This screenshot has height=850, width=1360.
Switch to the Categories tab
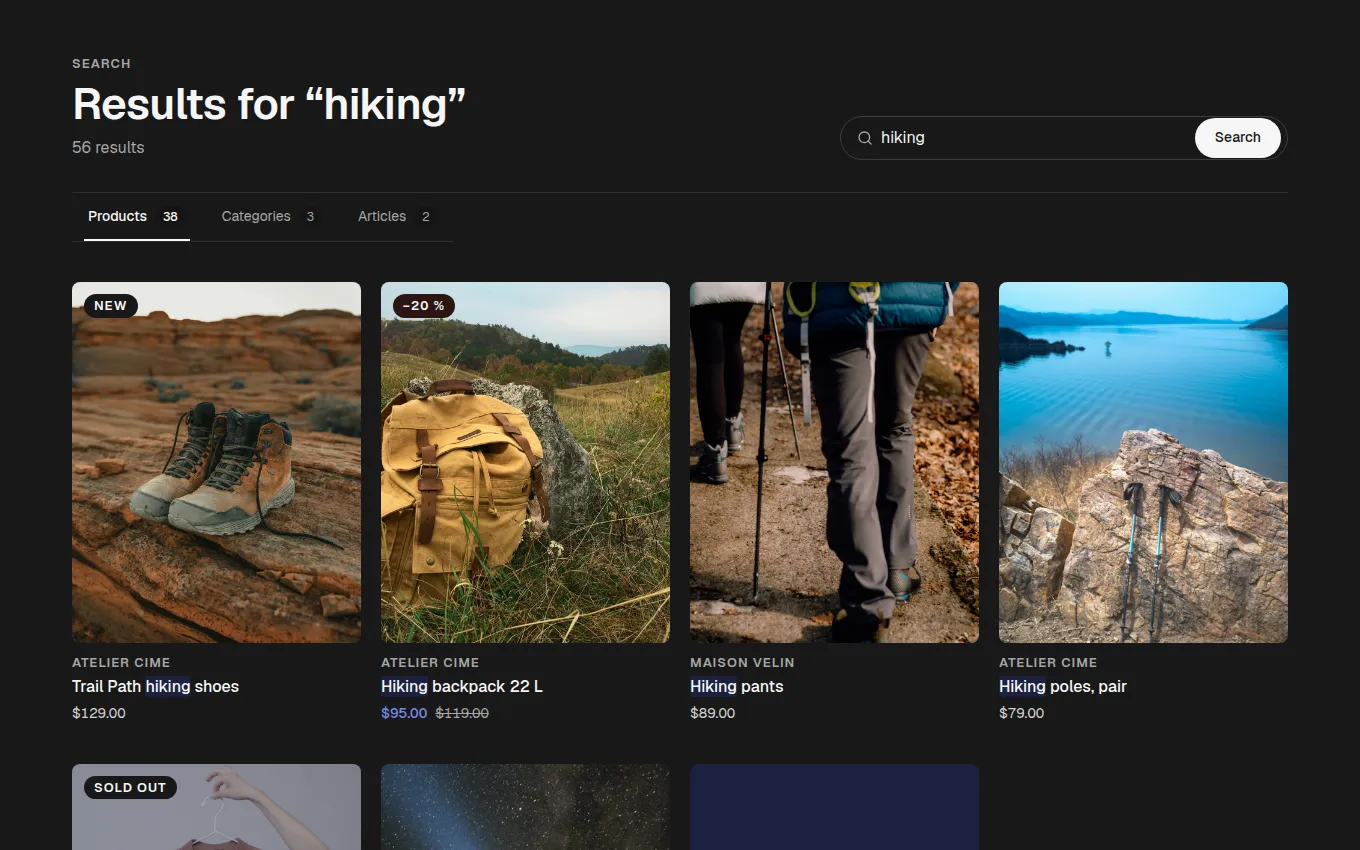tap(268, 216)
